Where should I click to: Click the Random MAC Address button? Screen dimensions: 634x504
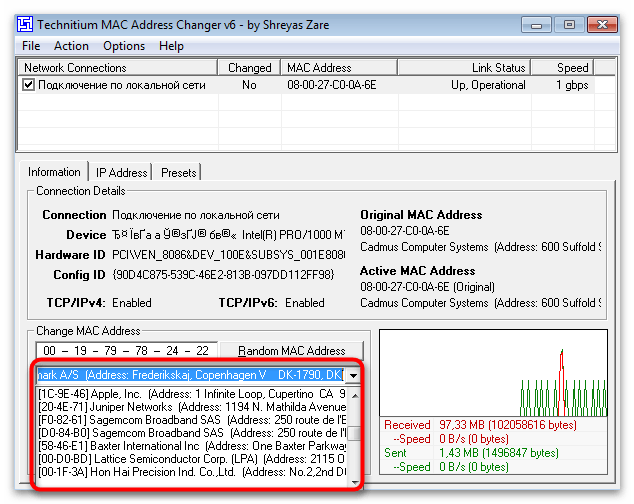[292, 351]
